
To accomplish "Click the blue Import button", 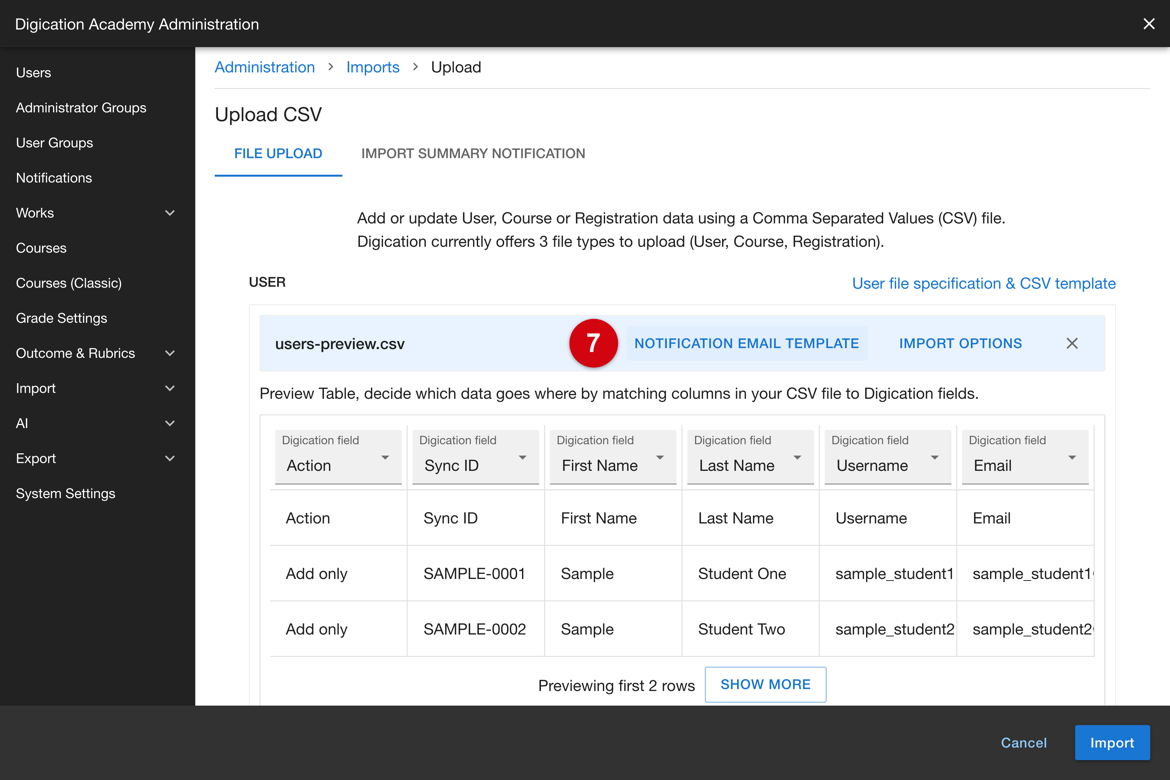I will [x=1112, y=743].
